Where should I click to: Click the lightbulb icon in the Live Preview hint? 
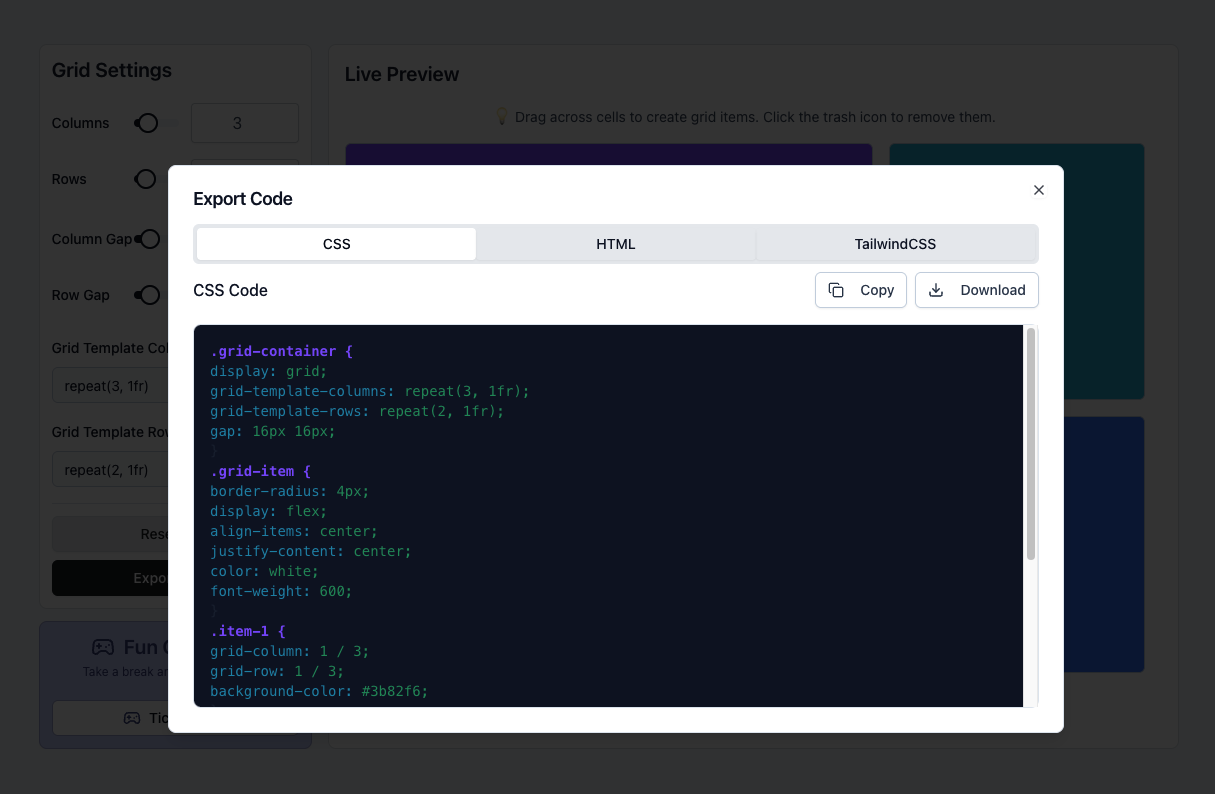click(x=502, y=116)
